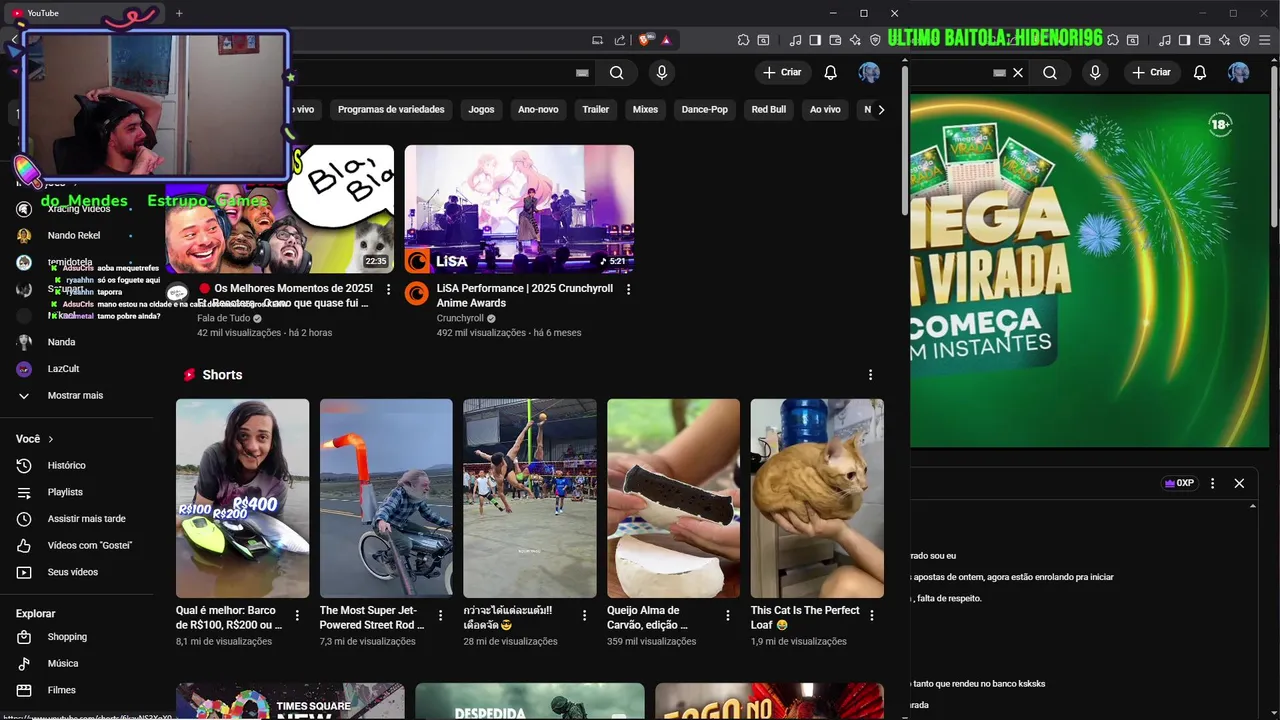Image resolution: width=1280 pixels, height=720 pixels.
Task: Open Filmes in Explorar section
Action: point(61,690)
